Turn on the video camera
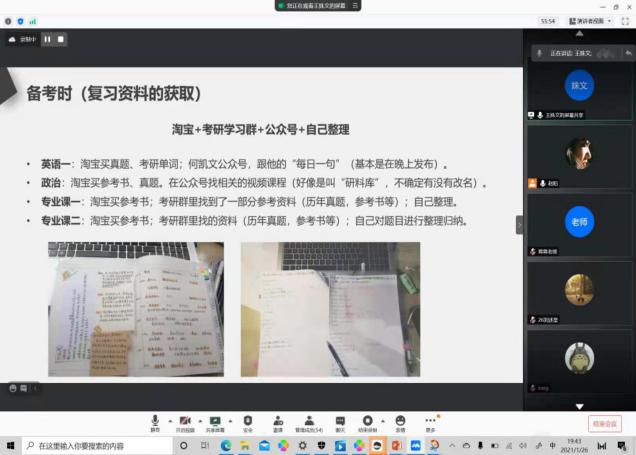This screenshot has width=636, height=455. 184,422
